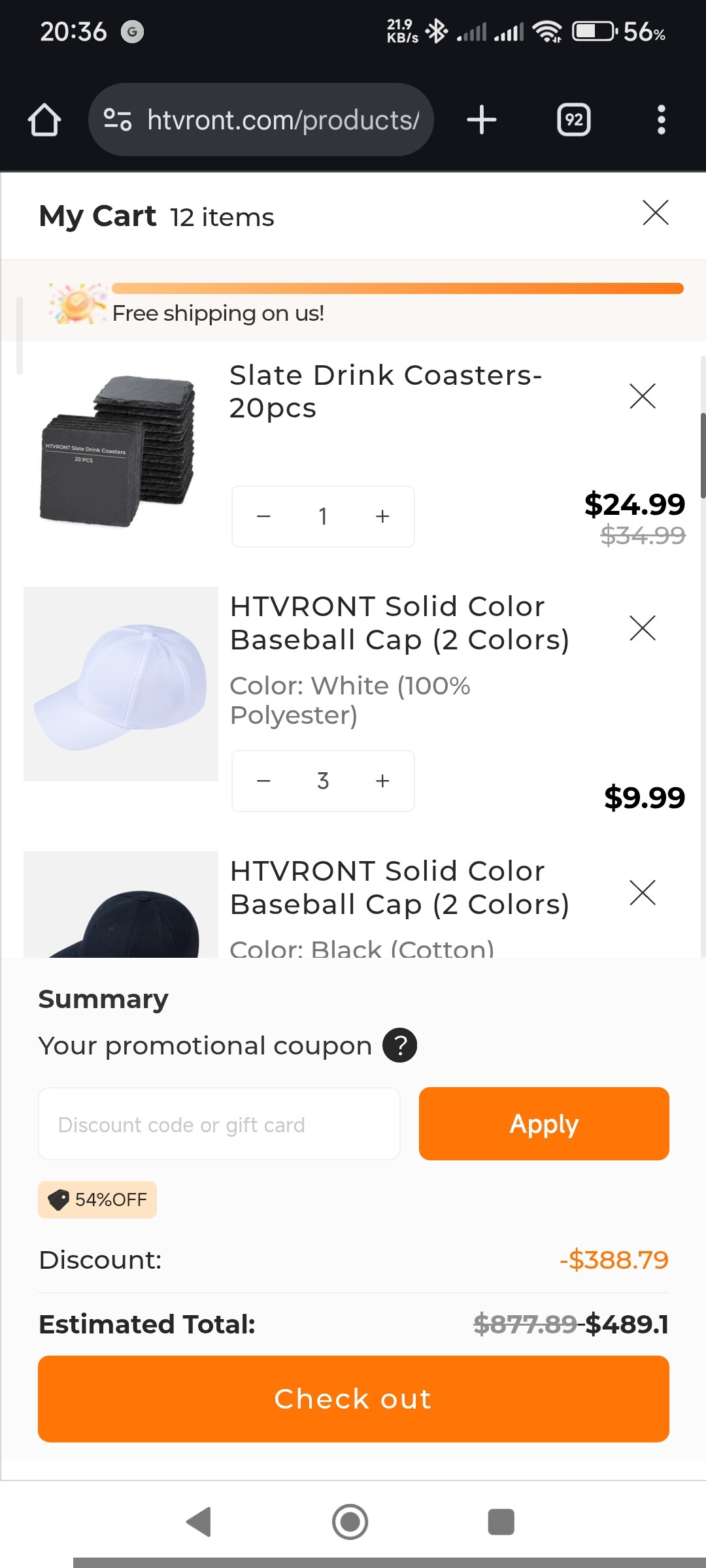Open a new browser tab
This screenshot has width=706, height=1568.
[482, 120]
